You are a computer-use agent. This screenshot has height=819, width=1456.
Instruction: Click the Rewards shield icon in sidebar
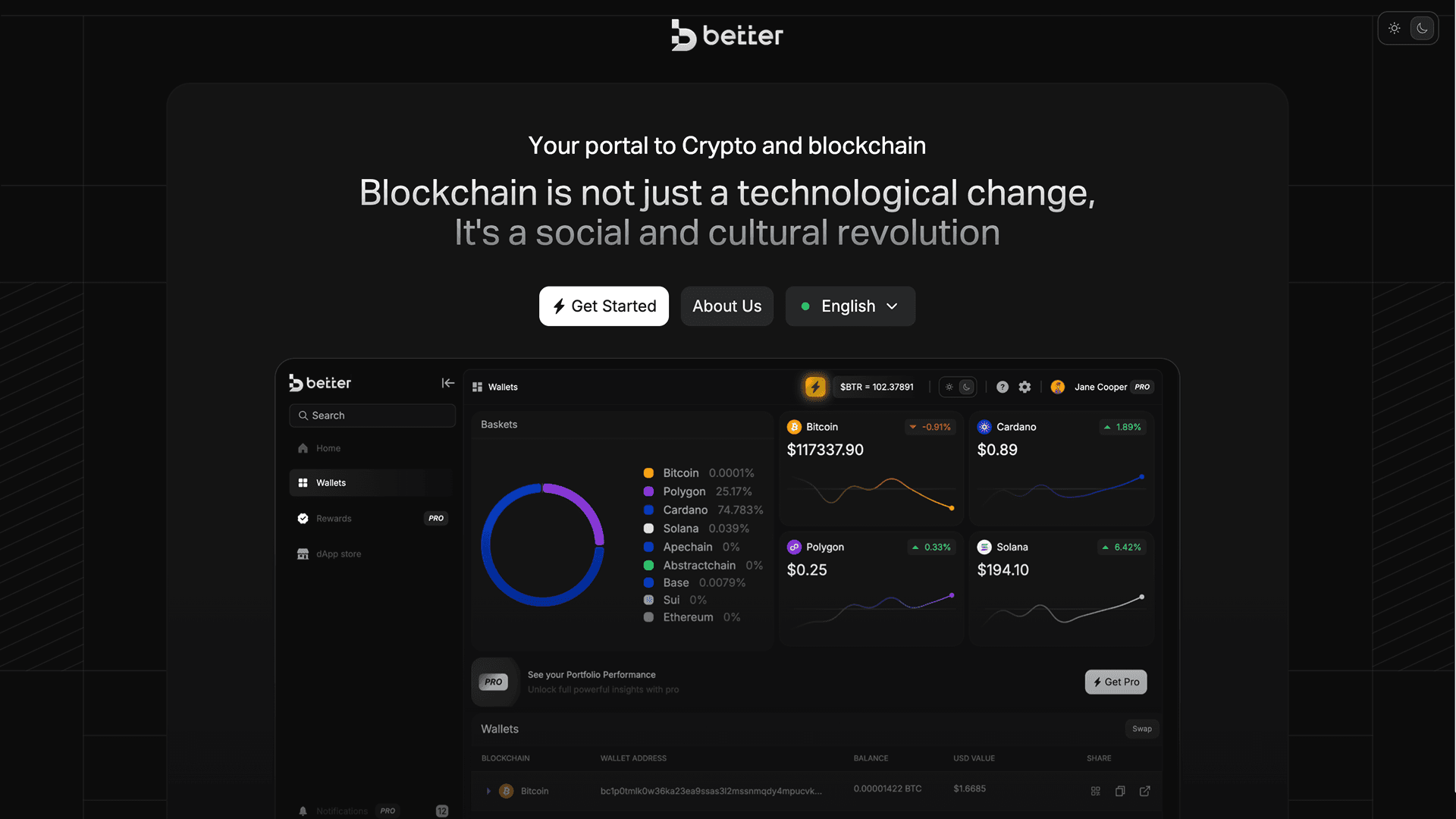303,518
